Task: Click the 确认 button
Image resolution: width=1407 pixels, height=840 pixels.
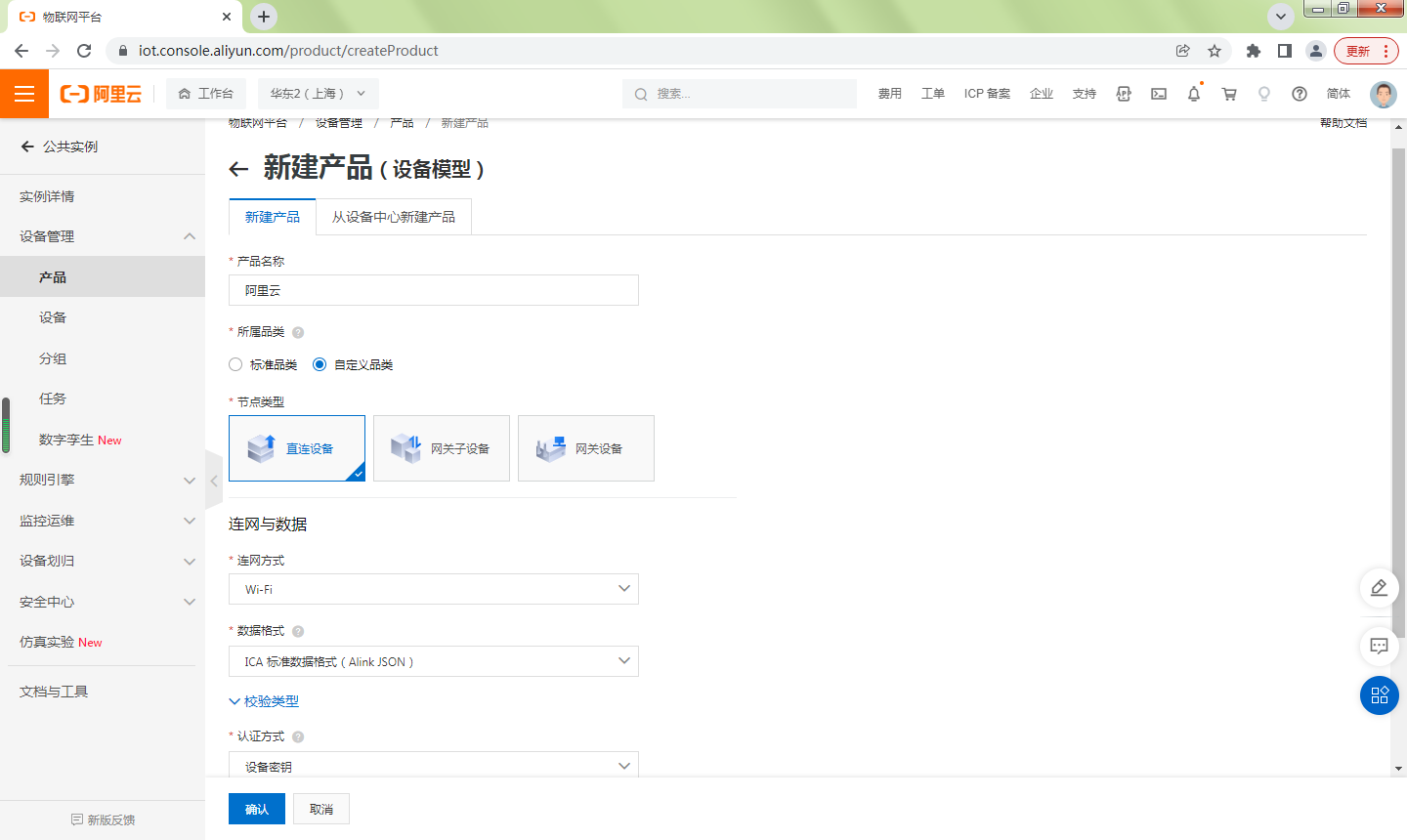Action: click(257, 809)
